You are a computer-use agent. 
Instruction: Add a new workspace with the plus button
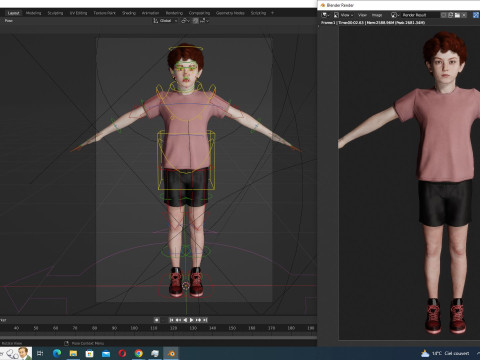[272, 13]
